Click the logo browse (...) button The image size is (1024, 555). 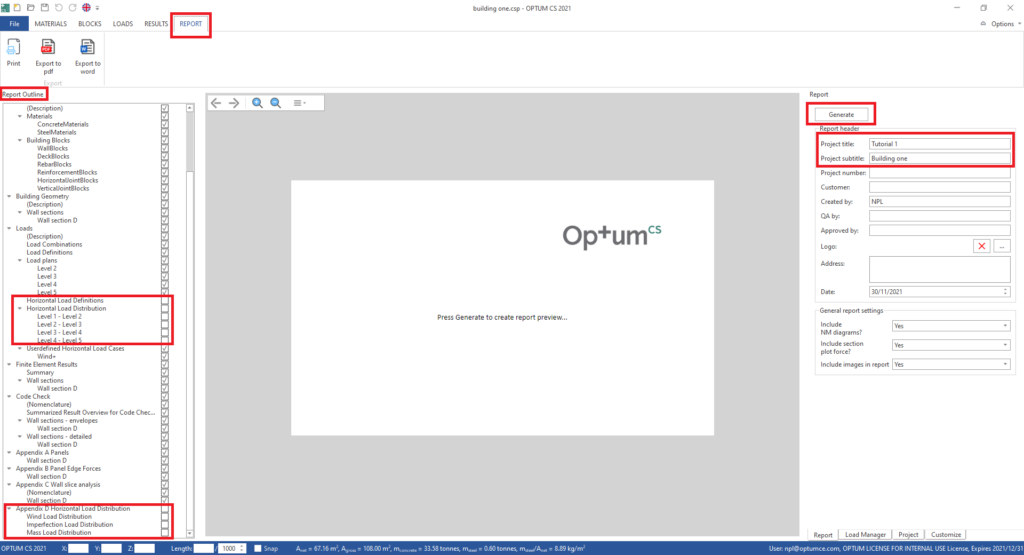click(x=1003, y=245)
